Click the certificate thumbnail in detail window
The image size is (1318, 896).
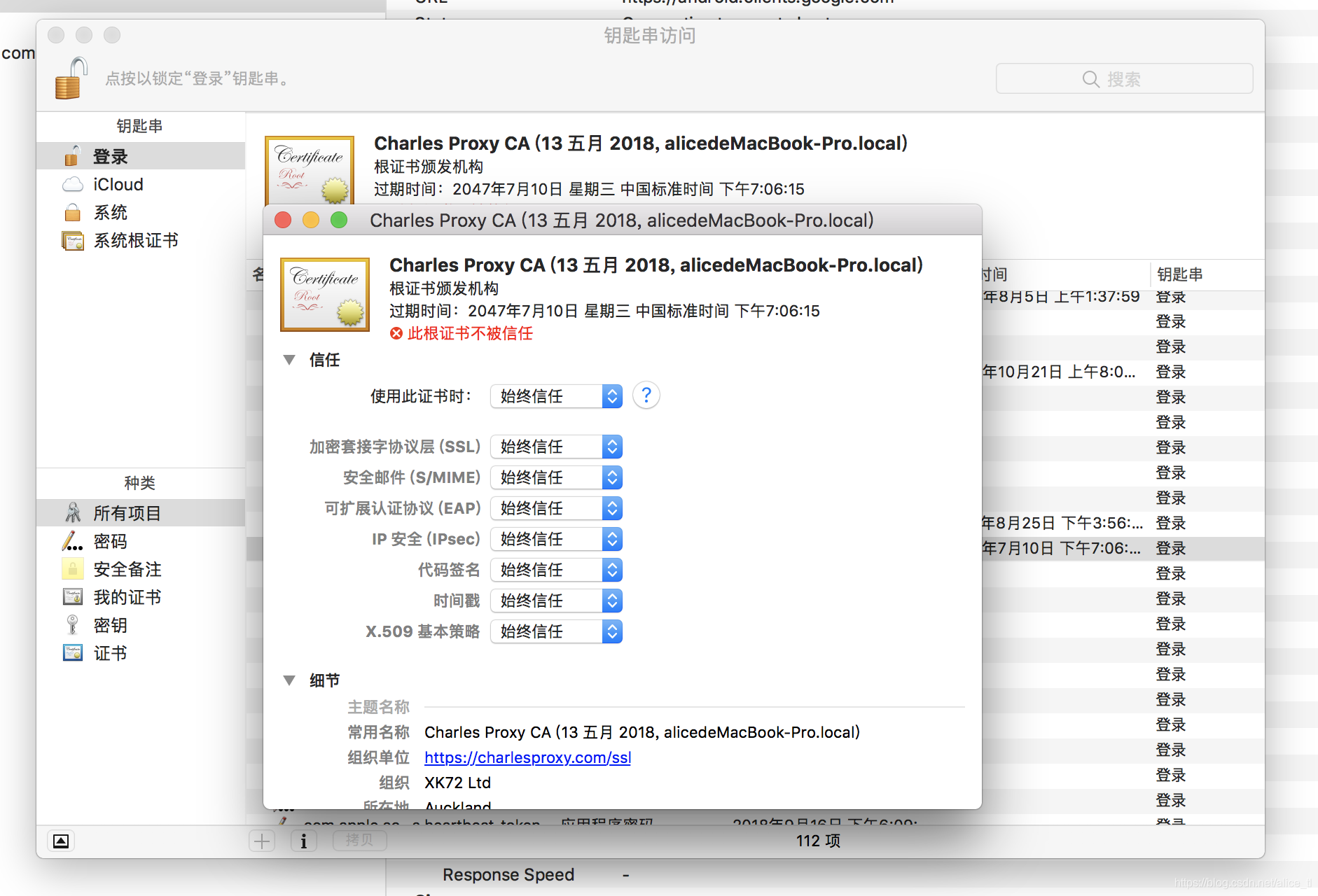tap(325, 294)
